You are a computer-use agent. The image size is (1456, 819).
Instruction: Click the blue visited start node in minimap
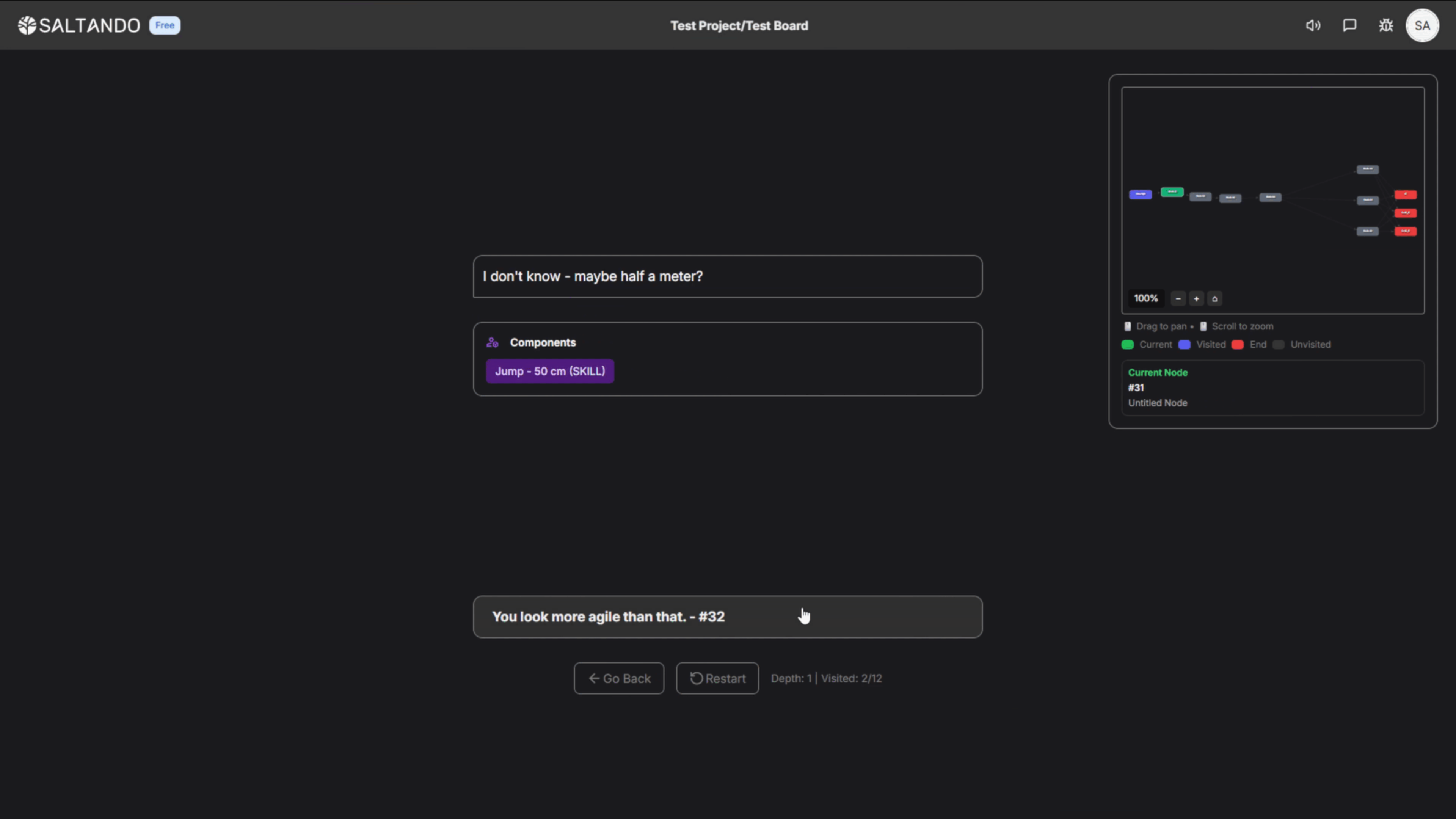pyautogui.click(x=1140, y=195)
